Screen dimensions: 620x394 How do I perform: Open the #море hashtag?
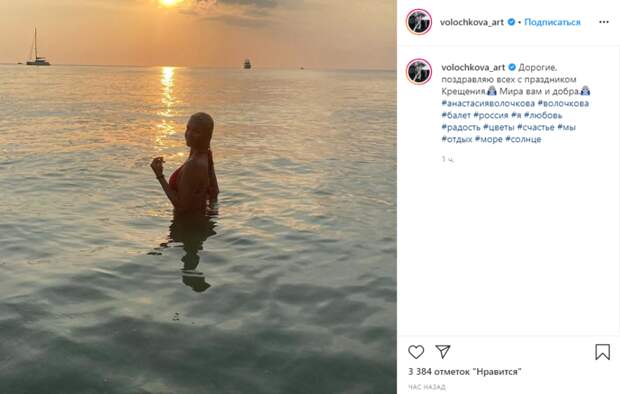coord(489,139)
